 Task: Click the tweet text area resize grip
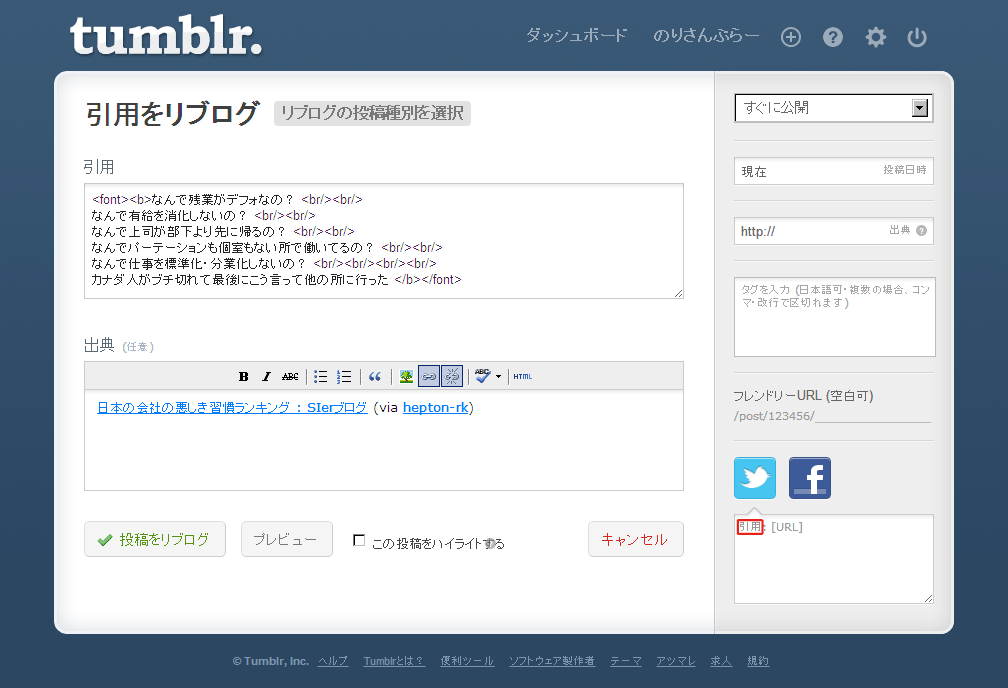tap(928, 598)
